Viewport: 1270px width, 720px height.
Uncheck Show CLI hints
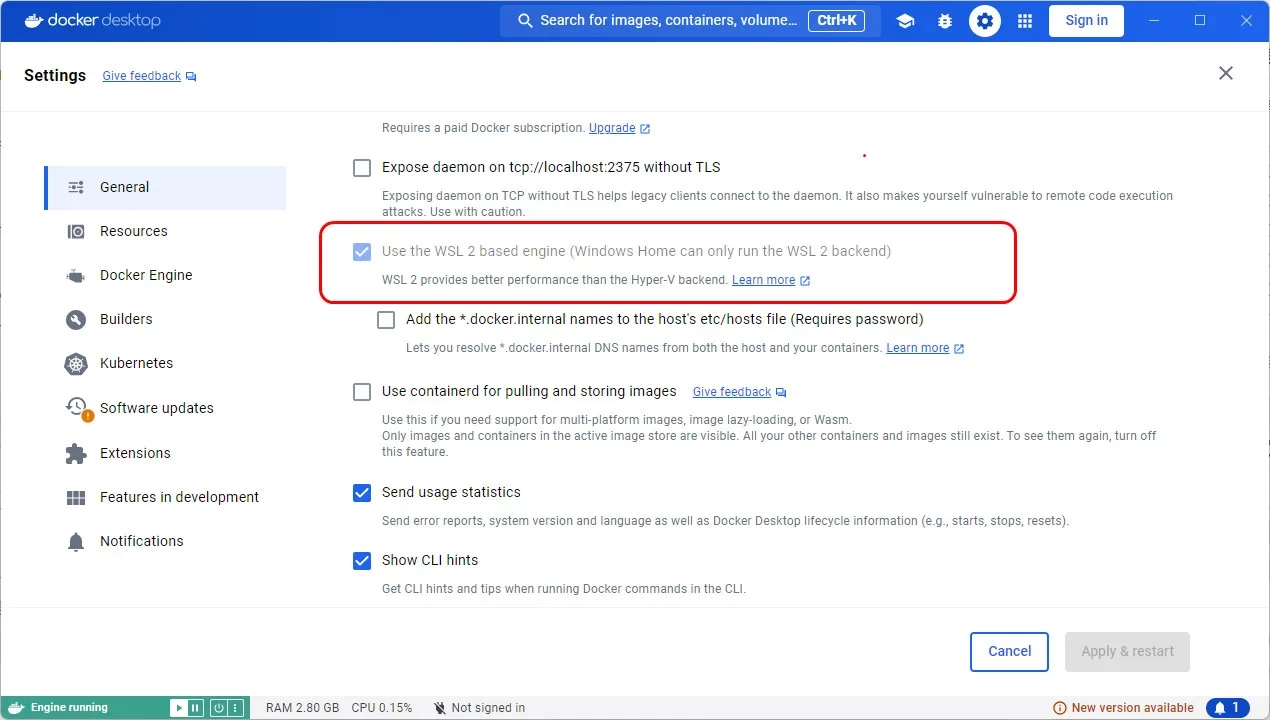pyautogui.click(x=362, y=560)
